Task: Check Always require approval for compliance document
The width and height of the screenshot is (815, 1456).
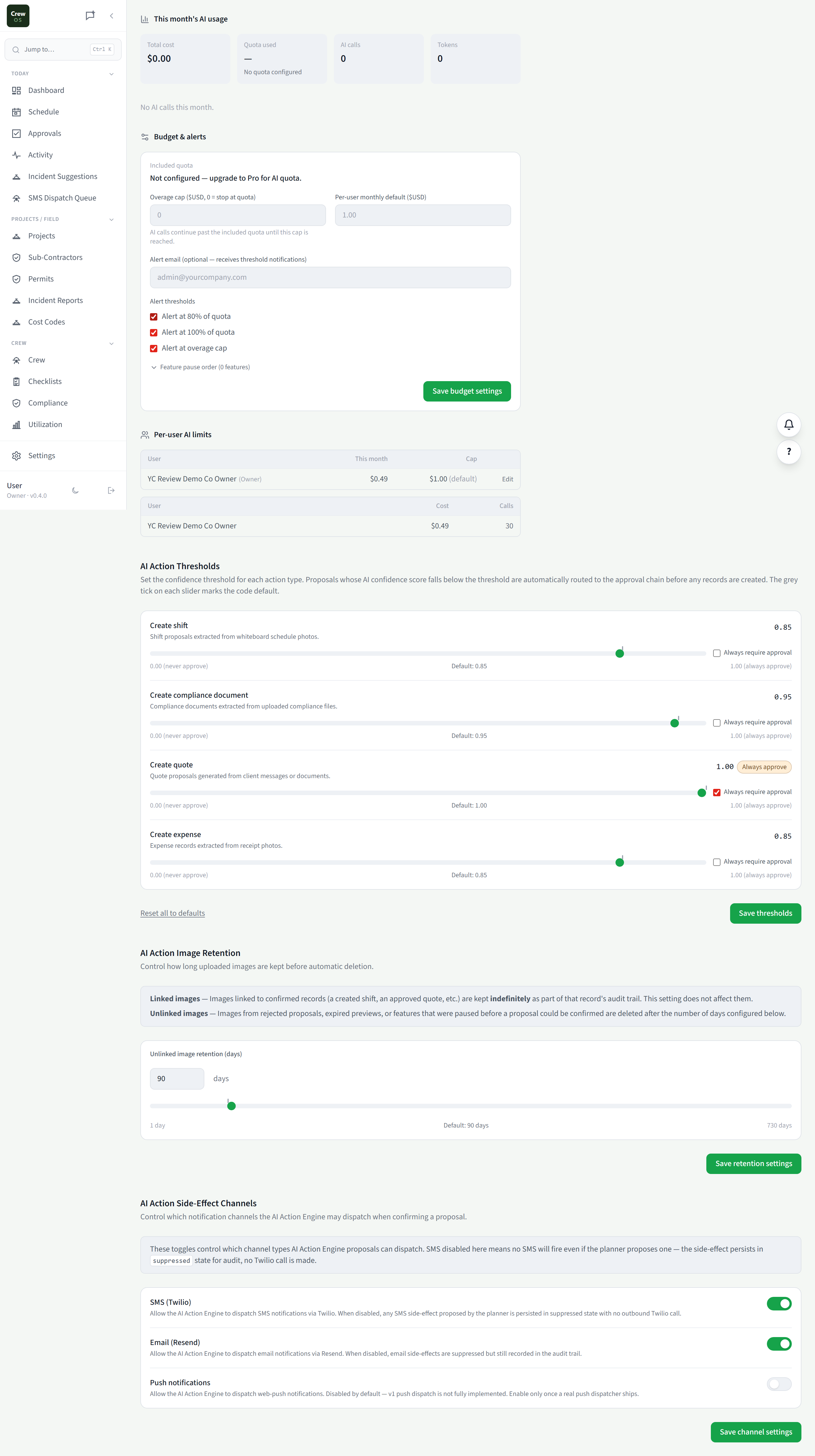Action: [x=716, y=722]
